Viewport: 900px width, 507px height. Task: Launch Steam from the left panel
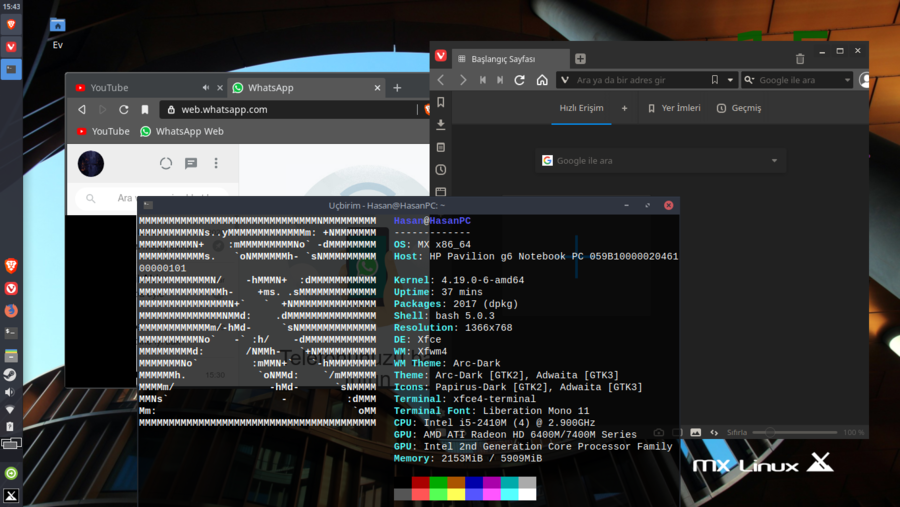point(11,375)
